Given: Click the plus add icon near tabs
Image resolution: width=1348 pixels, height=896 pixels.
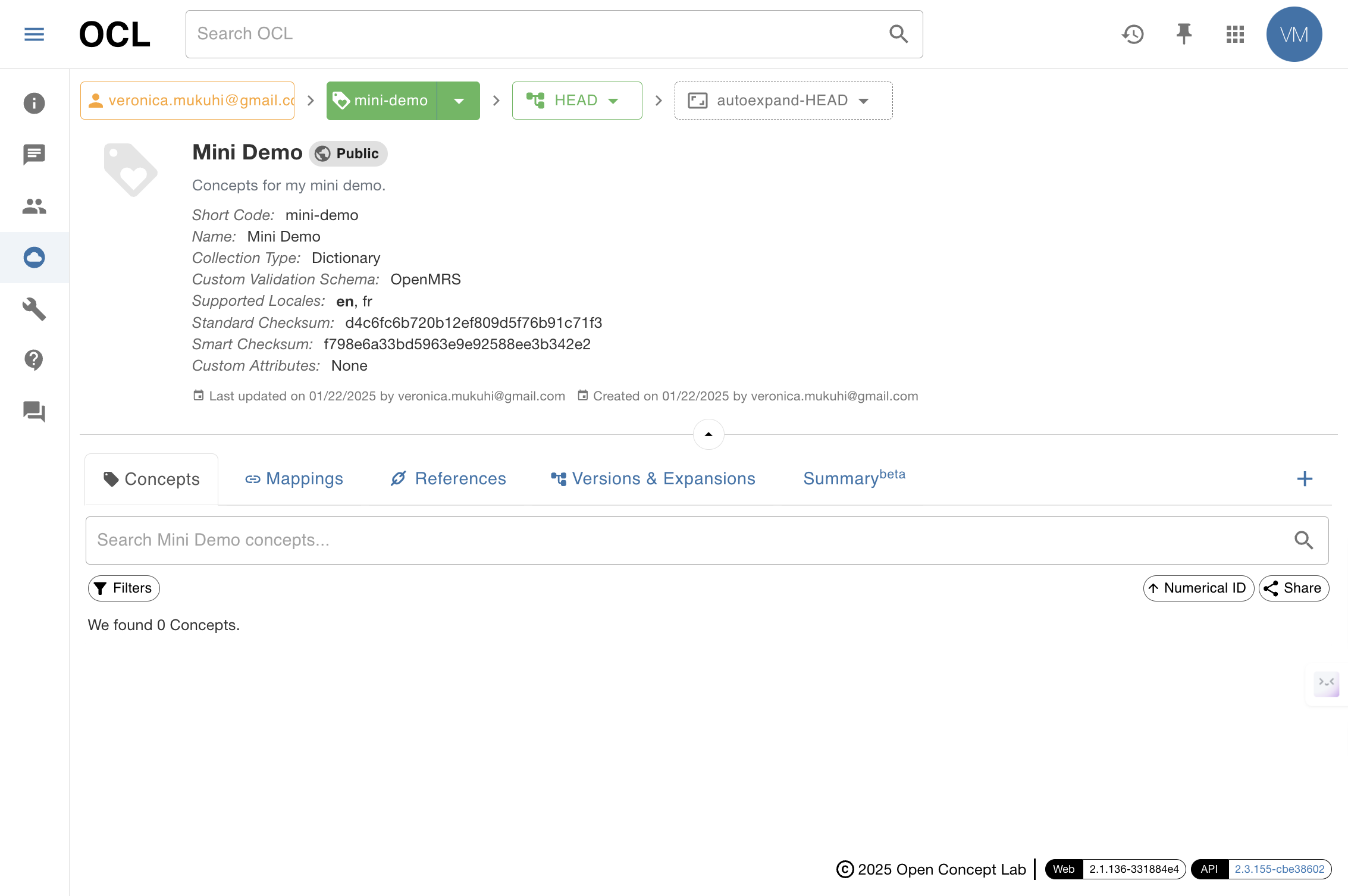Looking at the screenshot, I should (x=1305, y=479).
